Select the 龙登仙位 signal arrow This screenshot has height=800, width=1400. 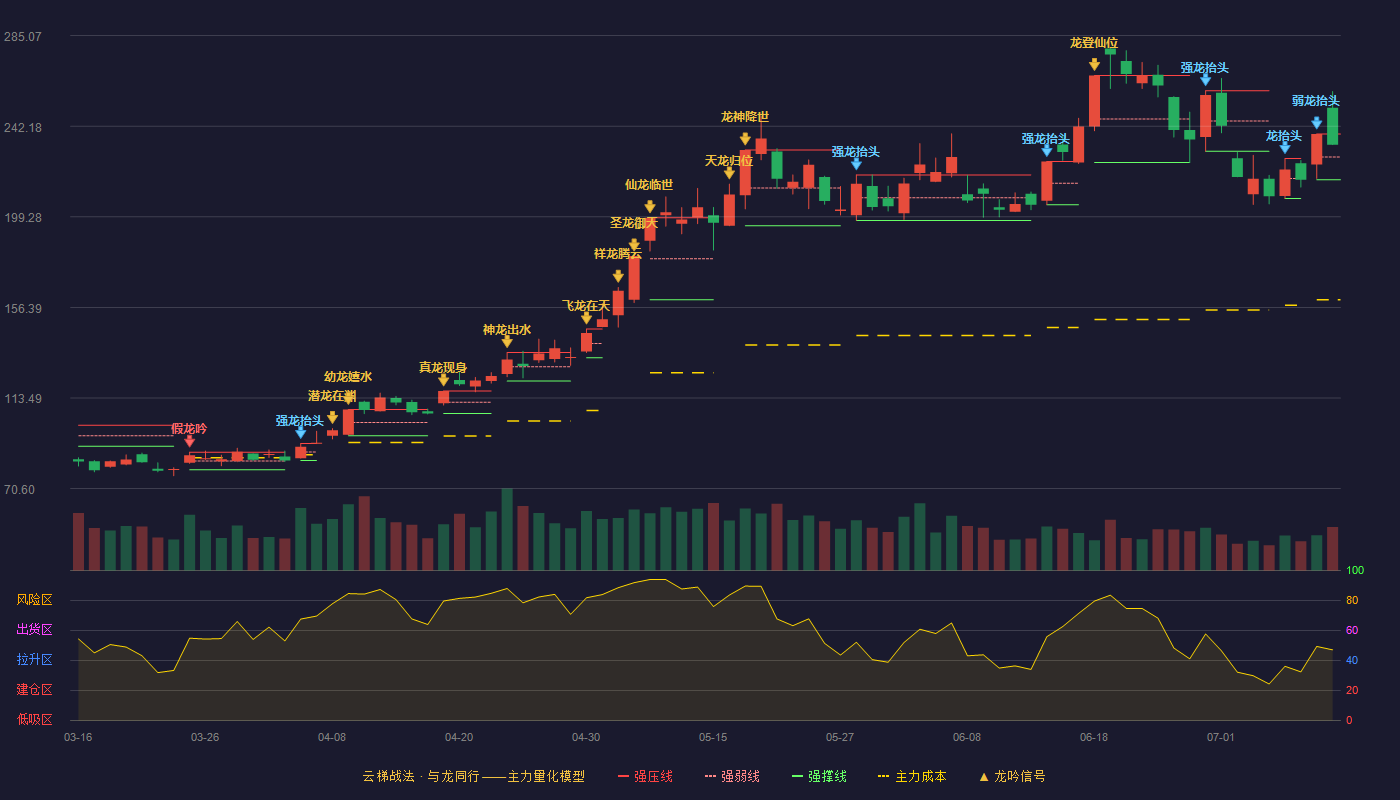pyautogui.click(x=1094, y=65)
